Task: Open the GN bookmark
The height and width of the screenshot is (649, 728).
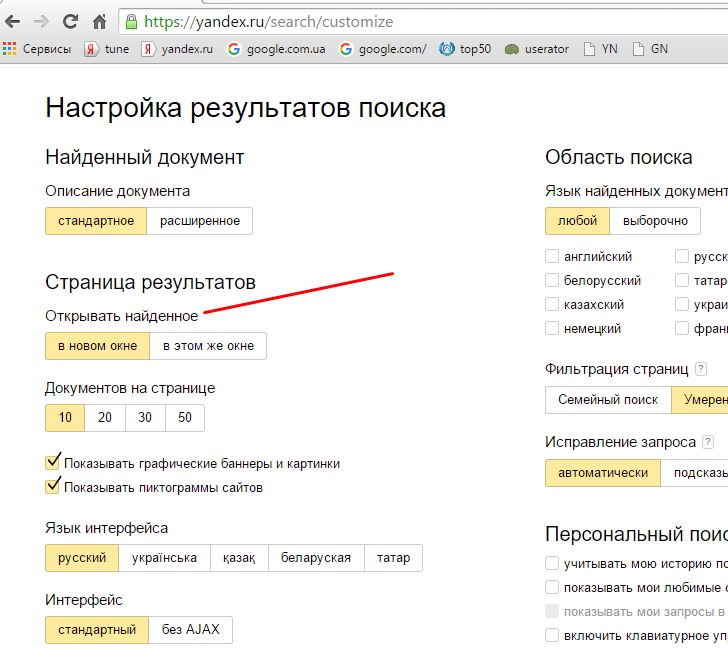Action: coord(650,49)
